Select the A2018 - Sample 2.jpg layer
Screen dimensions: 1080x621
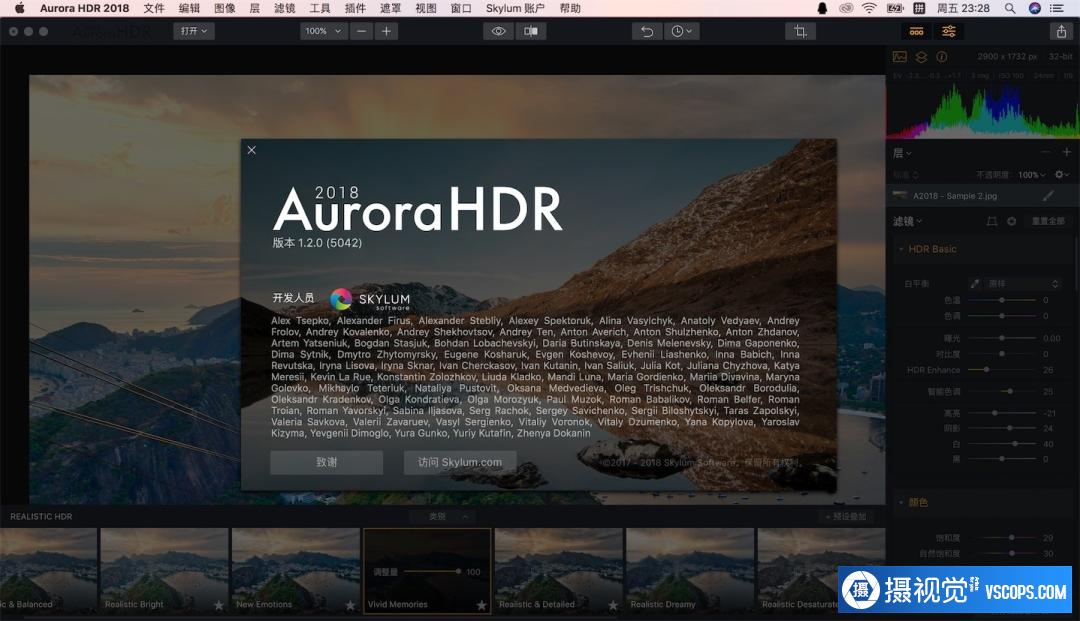pos(982,196)
